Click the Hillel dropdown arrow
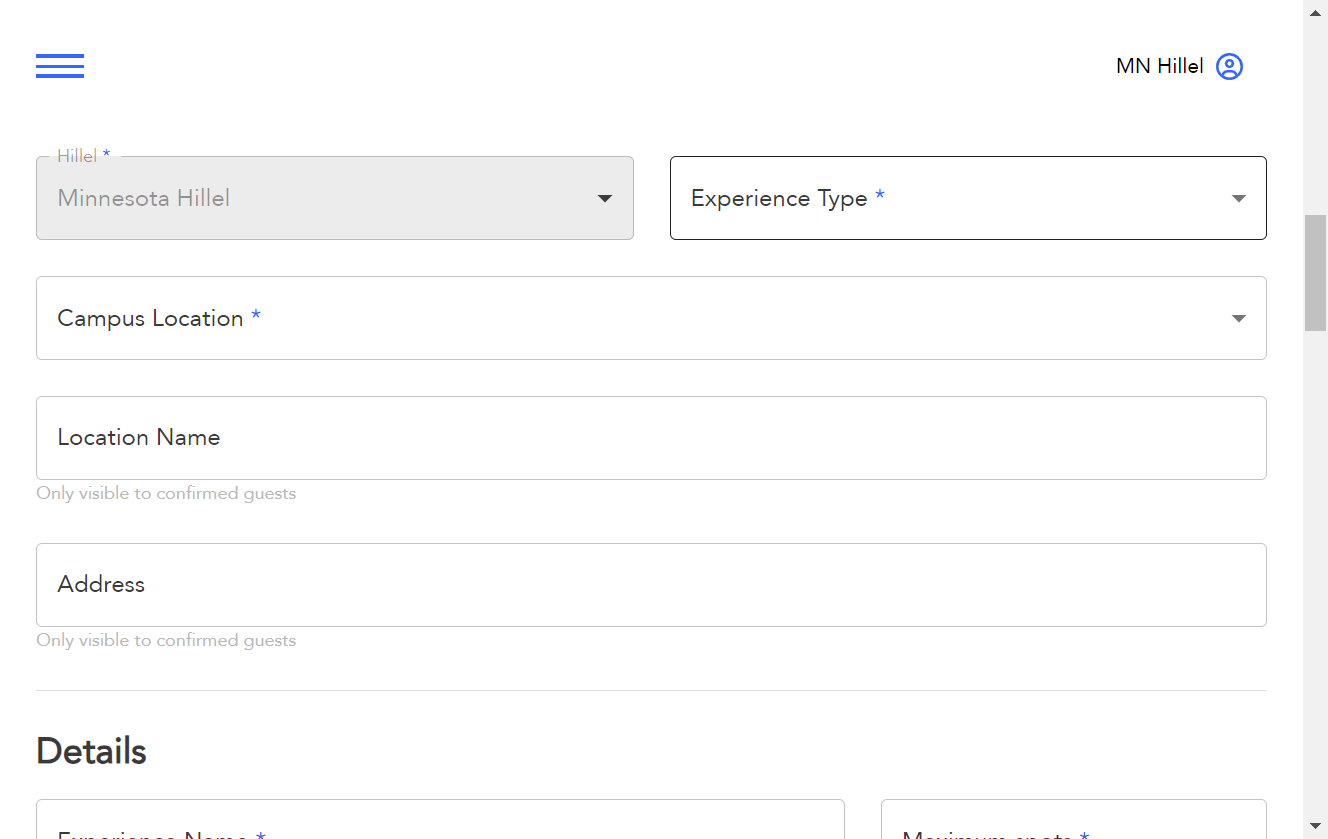This screenshot has height=839, width=1328. [605, 198]
